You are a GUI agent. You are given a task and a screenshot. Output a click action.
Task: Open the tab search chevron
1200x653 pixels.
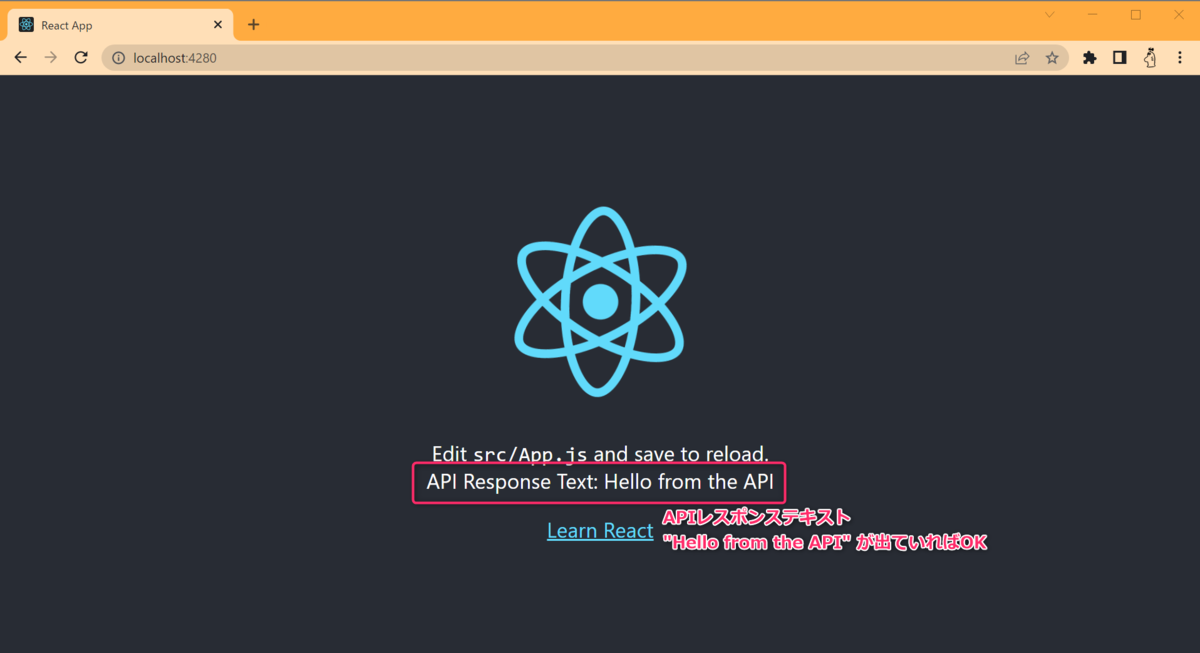[x=1050, y=14]
